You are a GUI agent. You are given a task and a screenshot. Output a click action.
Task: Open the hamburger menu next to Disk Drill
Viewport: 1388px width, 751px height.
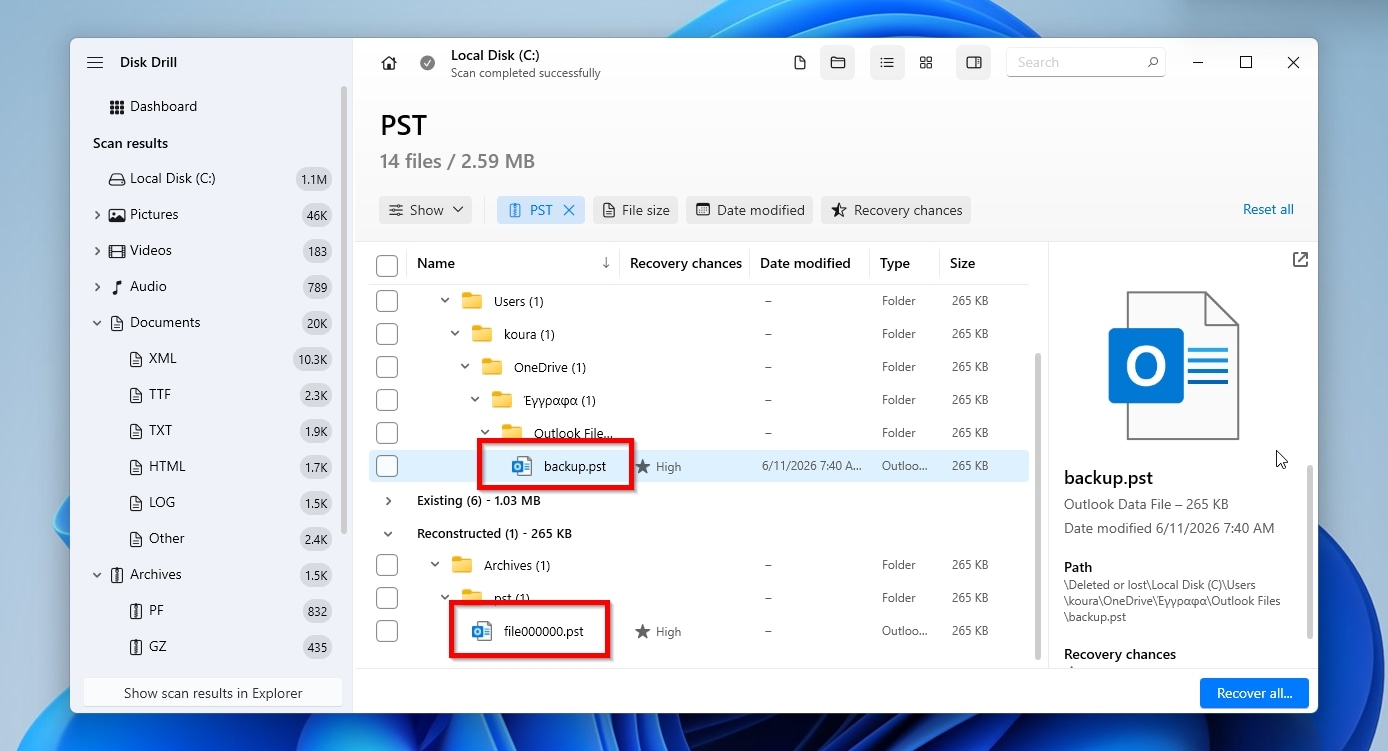coord(95,62)
